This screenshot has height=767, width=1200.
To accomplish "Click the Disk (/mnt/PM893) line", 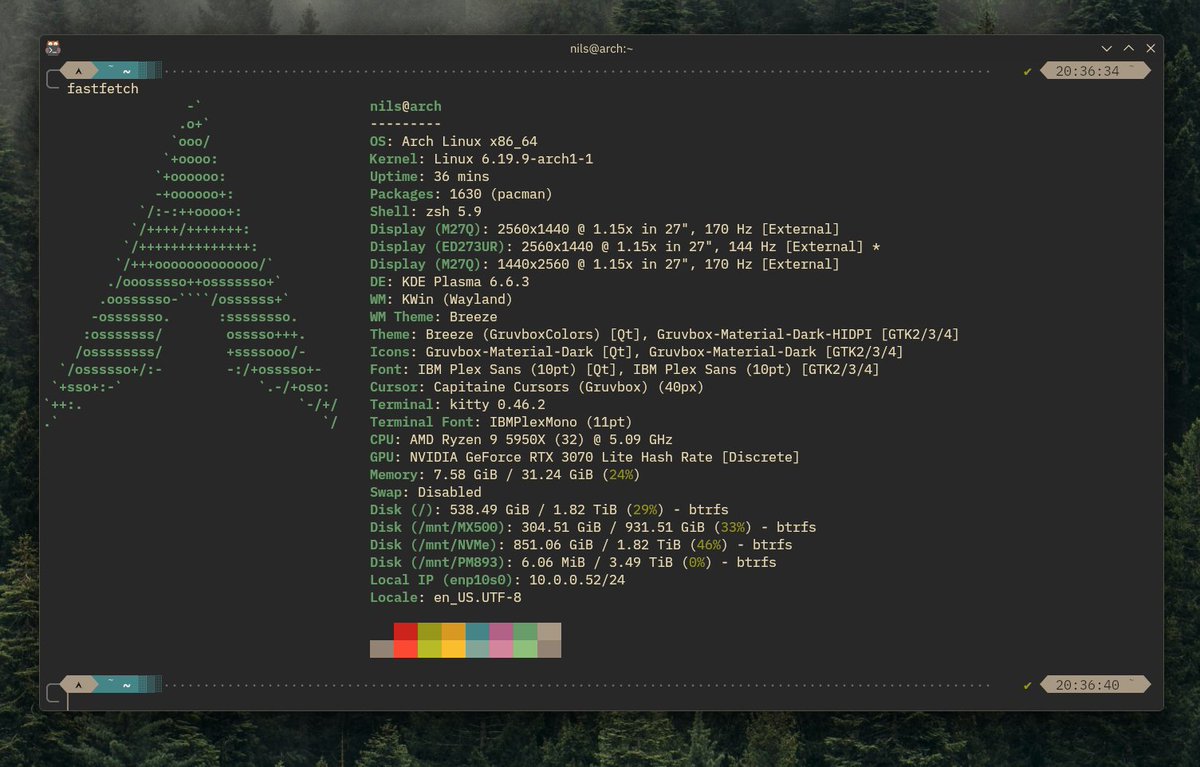I will (572, 562).
